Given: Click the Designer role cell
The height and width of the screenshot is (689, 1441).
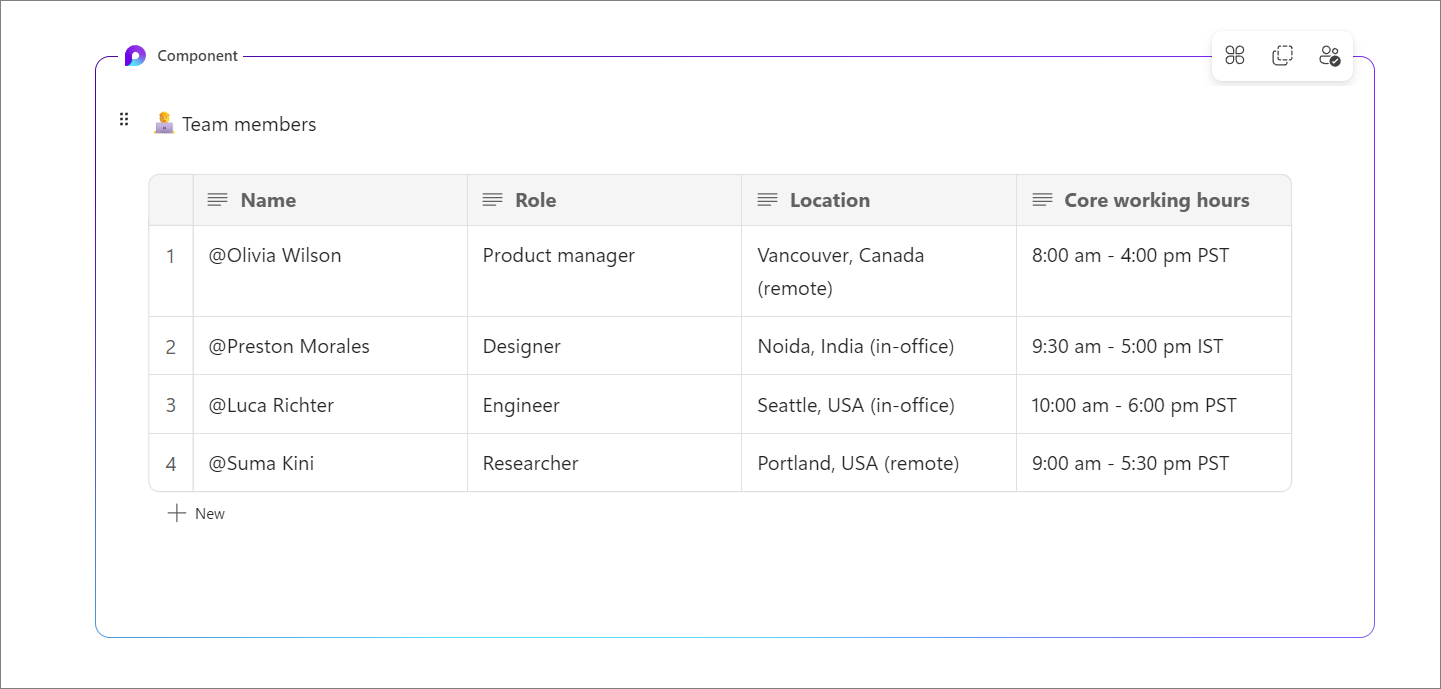Looking at the screenshot, I should [x=522, y=347].
